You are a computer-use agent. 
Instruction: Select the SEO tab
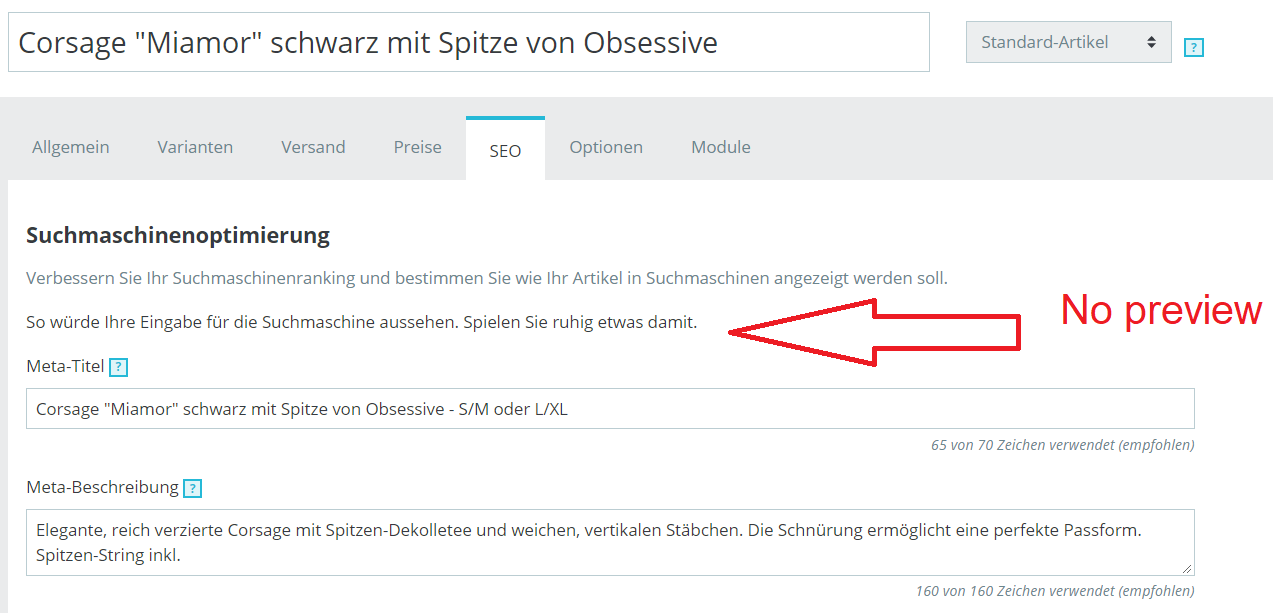[505, 150]
